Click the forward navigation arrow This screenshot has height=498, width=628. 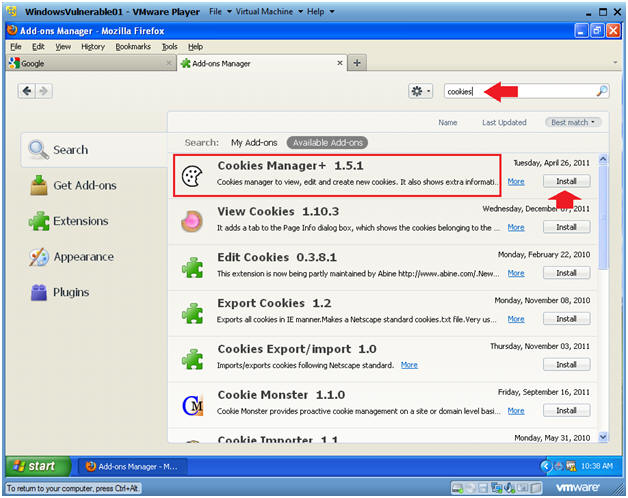44,91
